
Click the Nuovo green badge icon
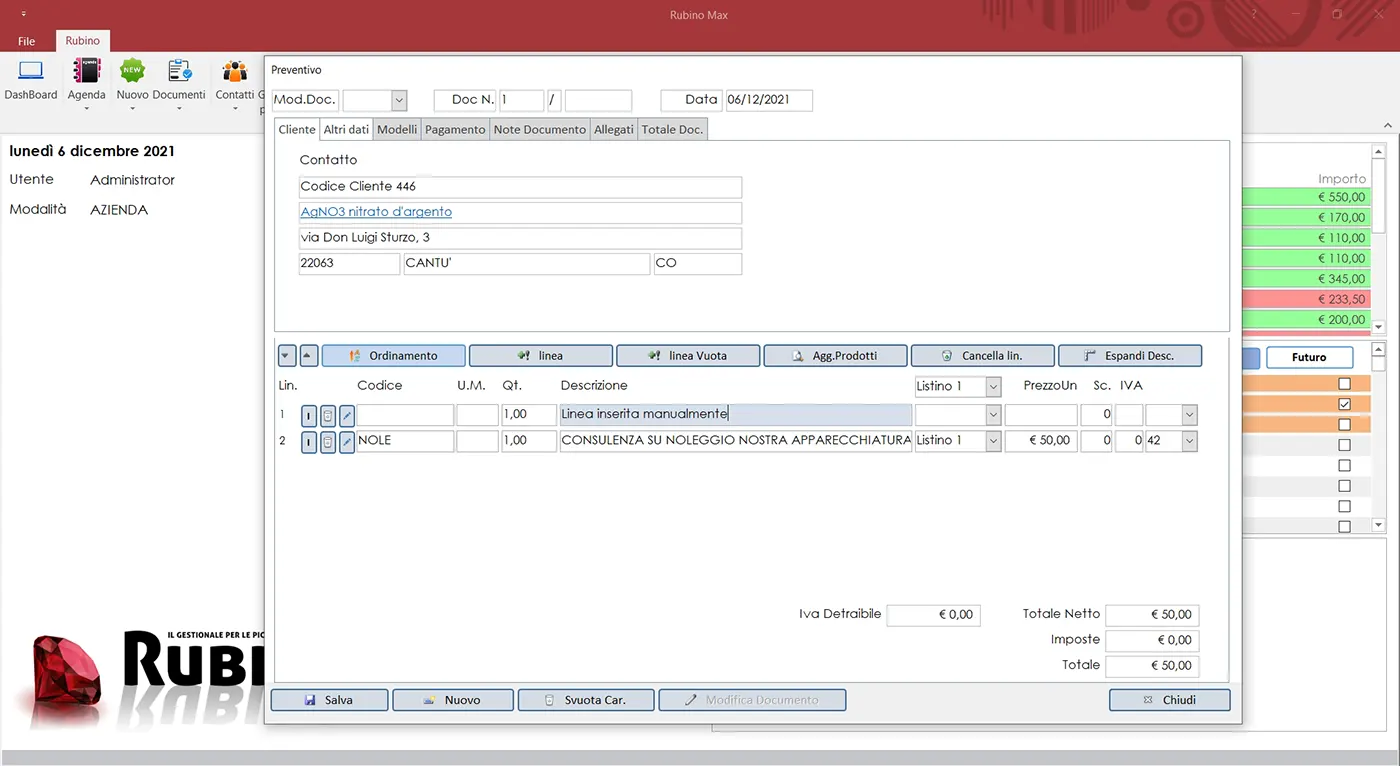click(132, 71)
